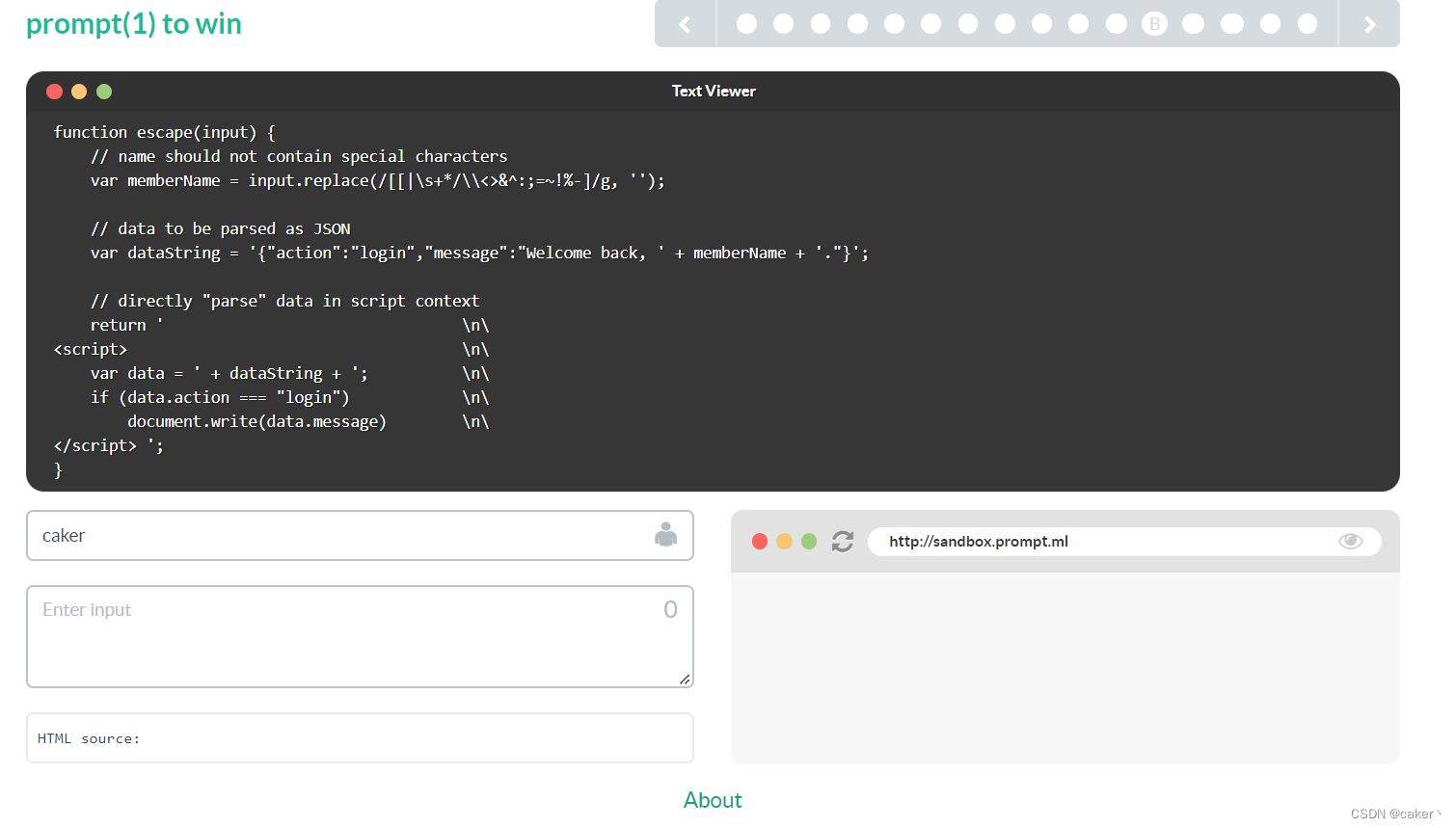Click the yellow dot in sandbox browser
Image resolution: width=1456 pixels, height=828 pixels.
[784, 542]
